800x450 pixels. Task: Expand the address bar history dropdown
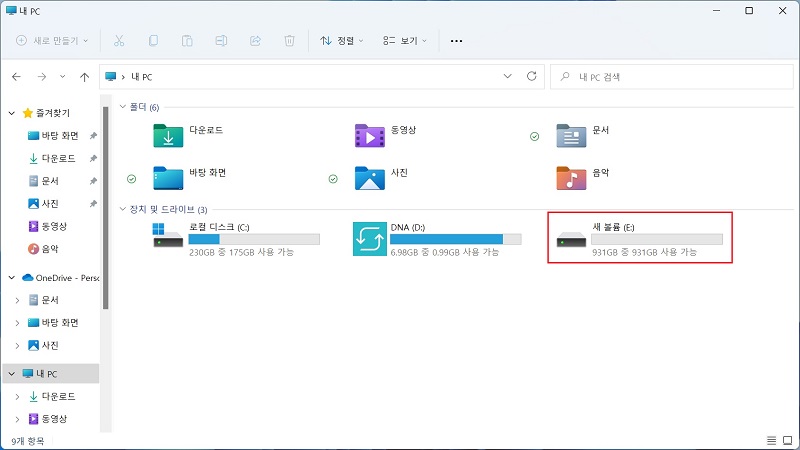tap(507, 77)
